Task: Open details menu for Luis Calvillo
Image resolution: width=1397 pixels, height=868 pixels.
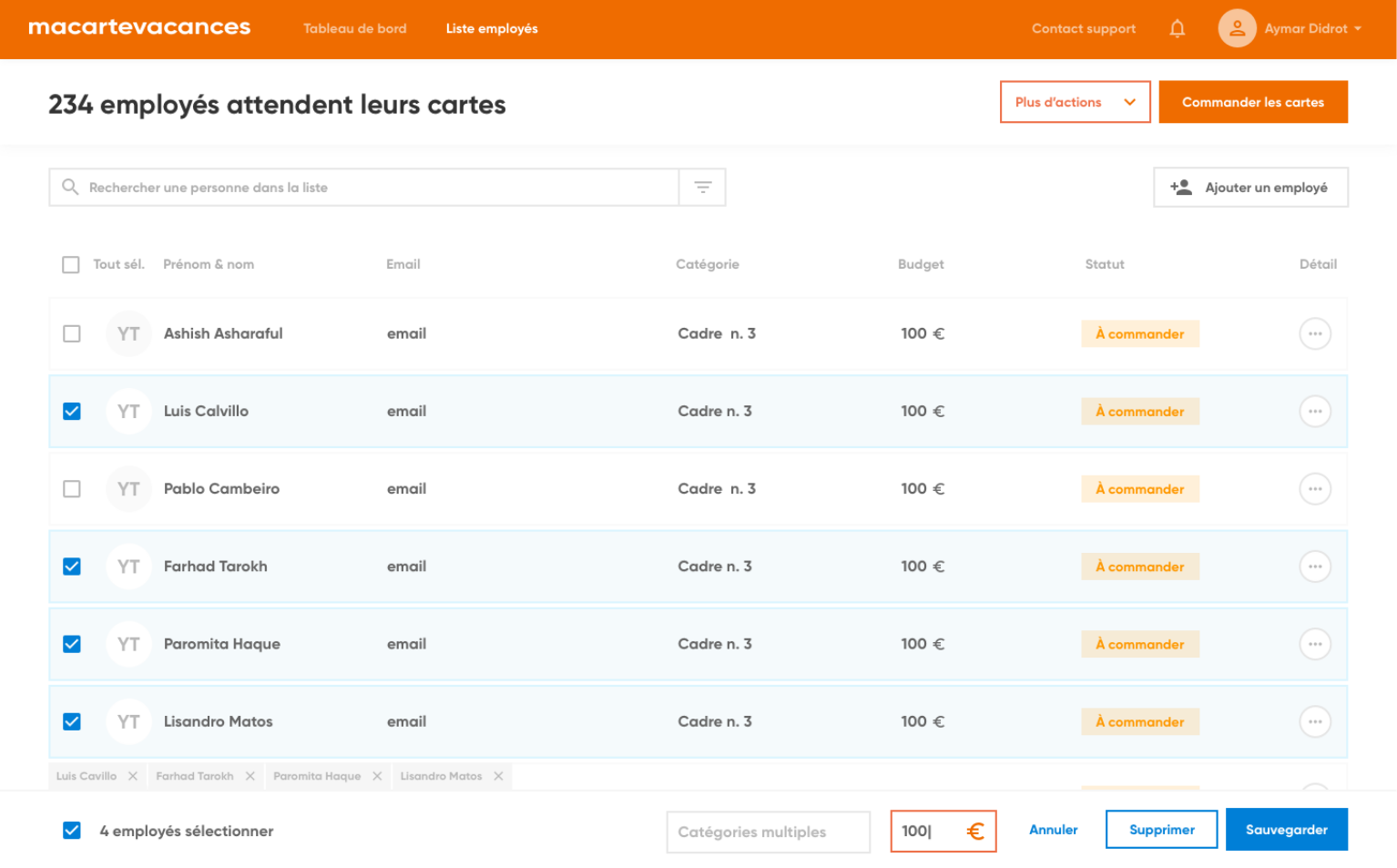Action: tap(1314, 412)
